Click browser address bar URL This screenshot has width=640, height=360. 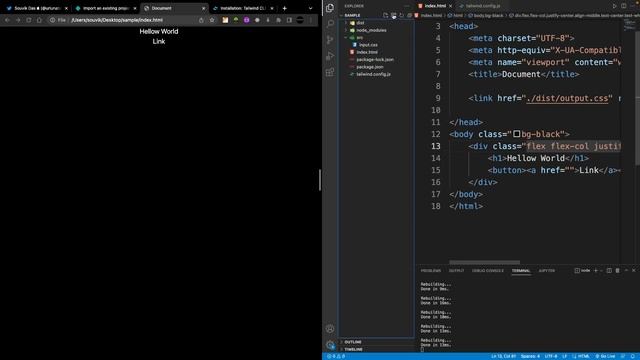[117, 20]
